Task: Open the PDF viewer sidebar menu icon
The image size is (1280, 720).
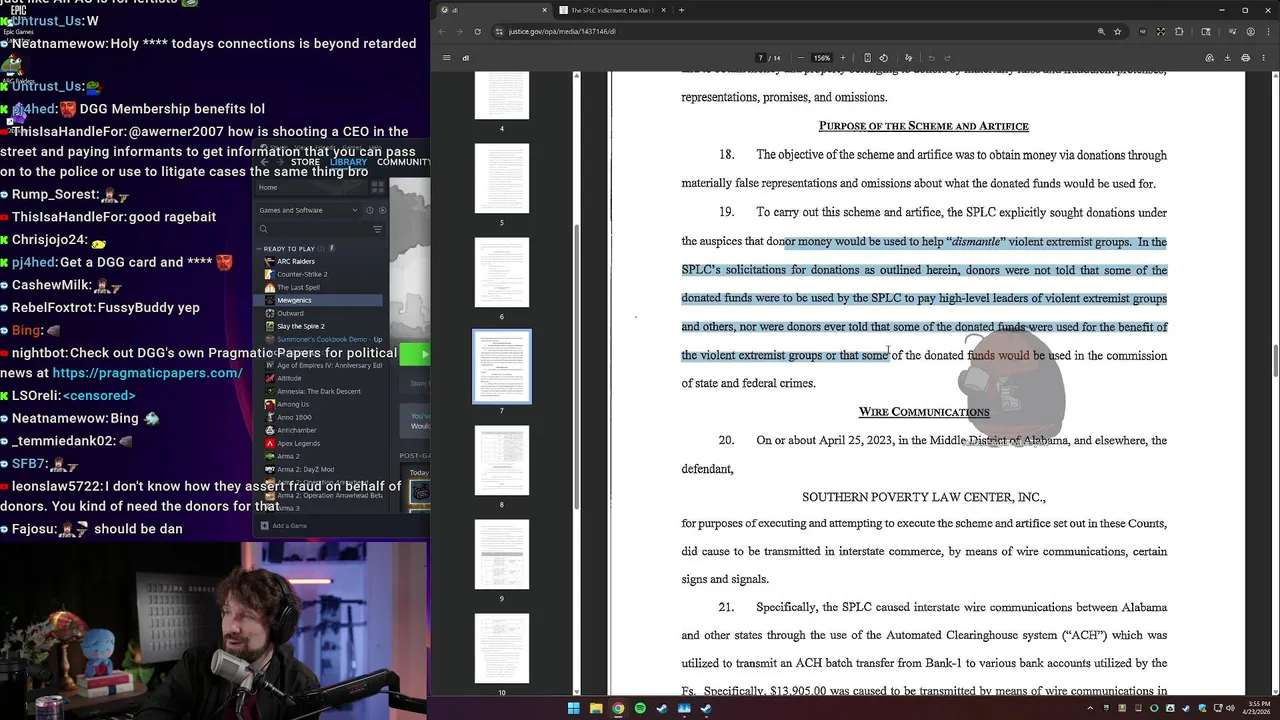Action: (446, 58)
